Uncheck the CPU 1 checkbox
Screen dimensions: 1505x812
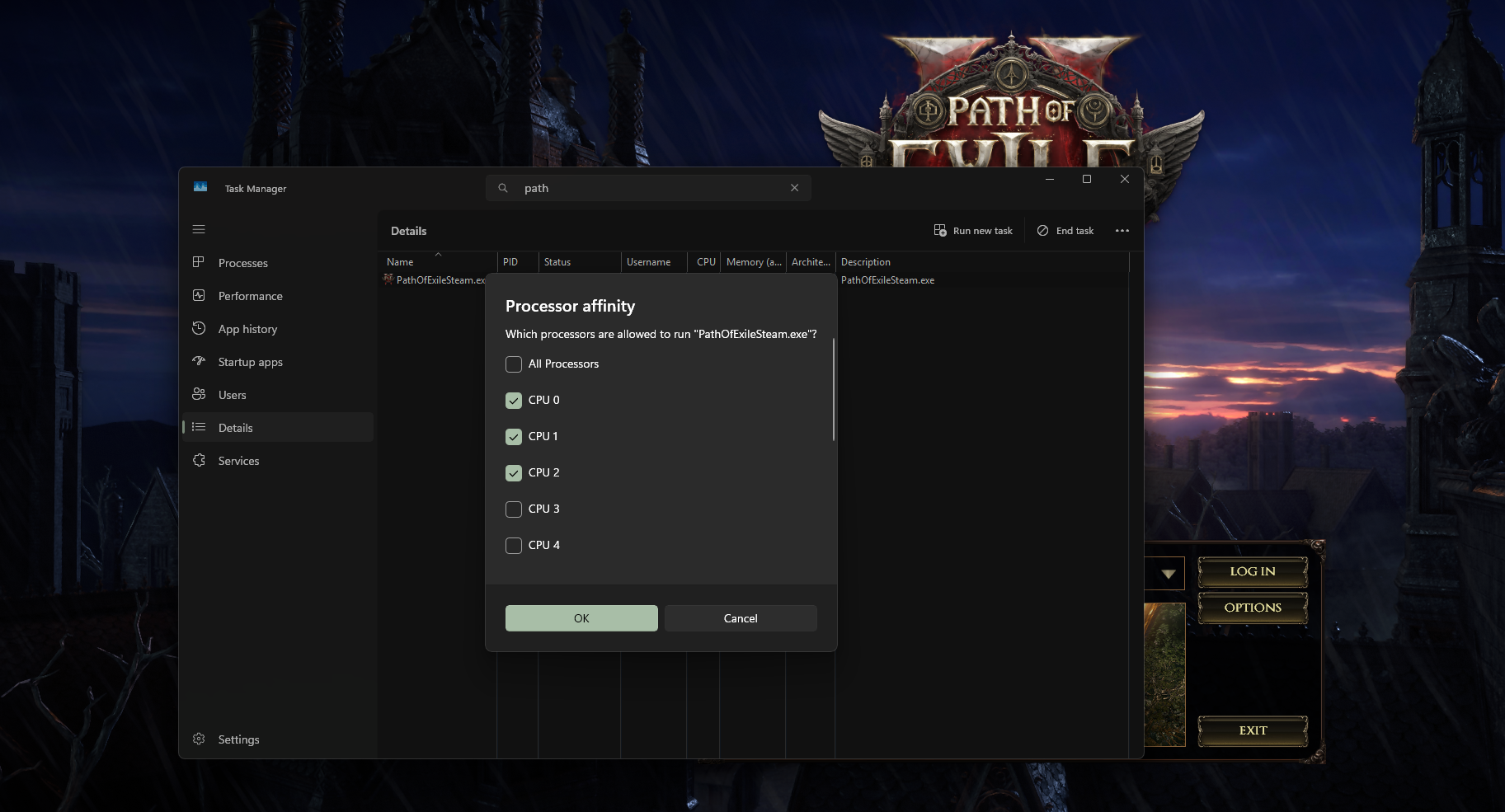[x=514, y=437]
